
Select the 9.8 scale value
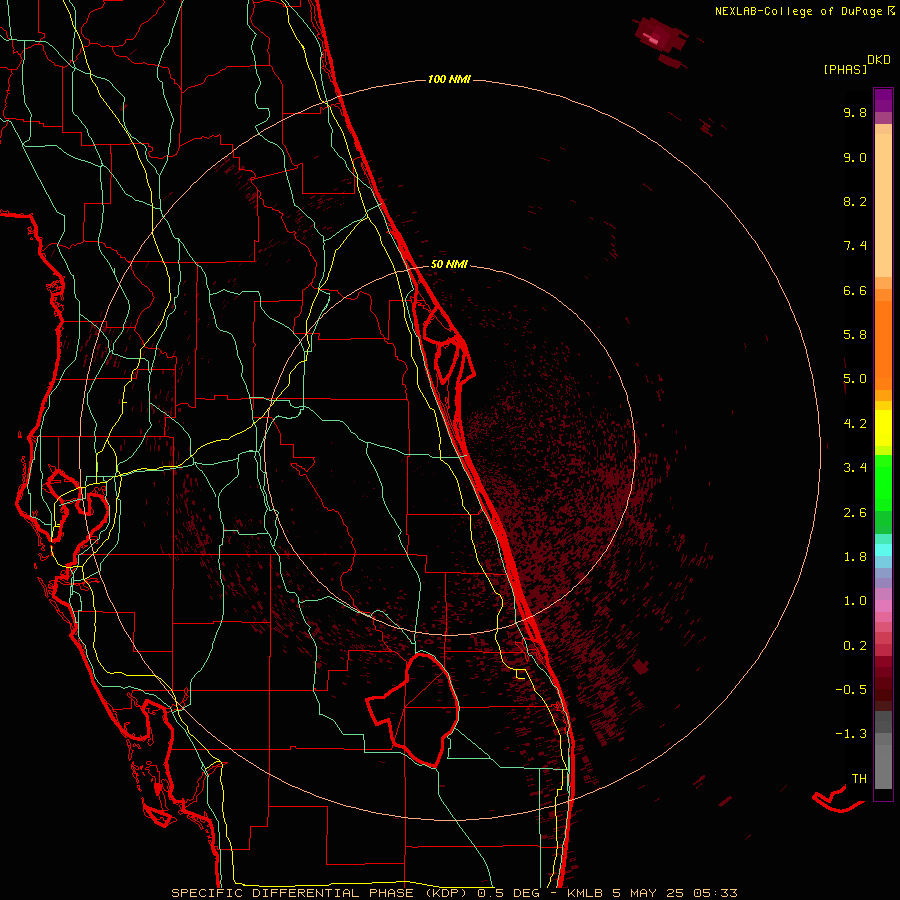click(x=855, y=112)
